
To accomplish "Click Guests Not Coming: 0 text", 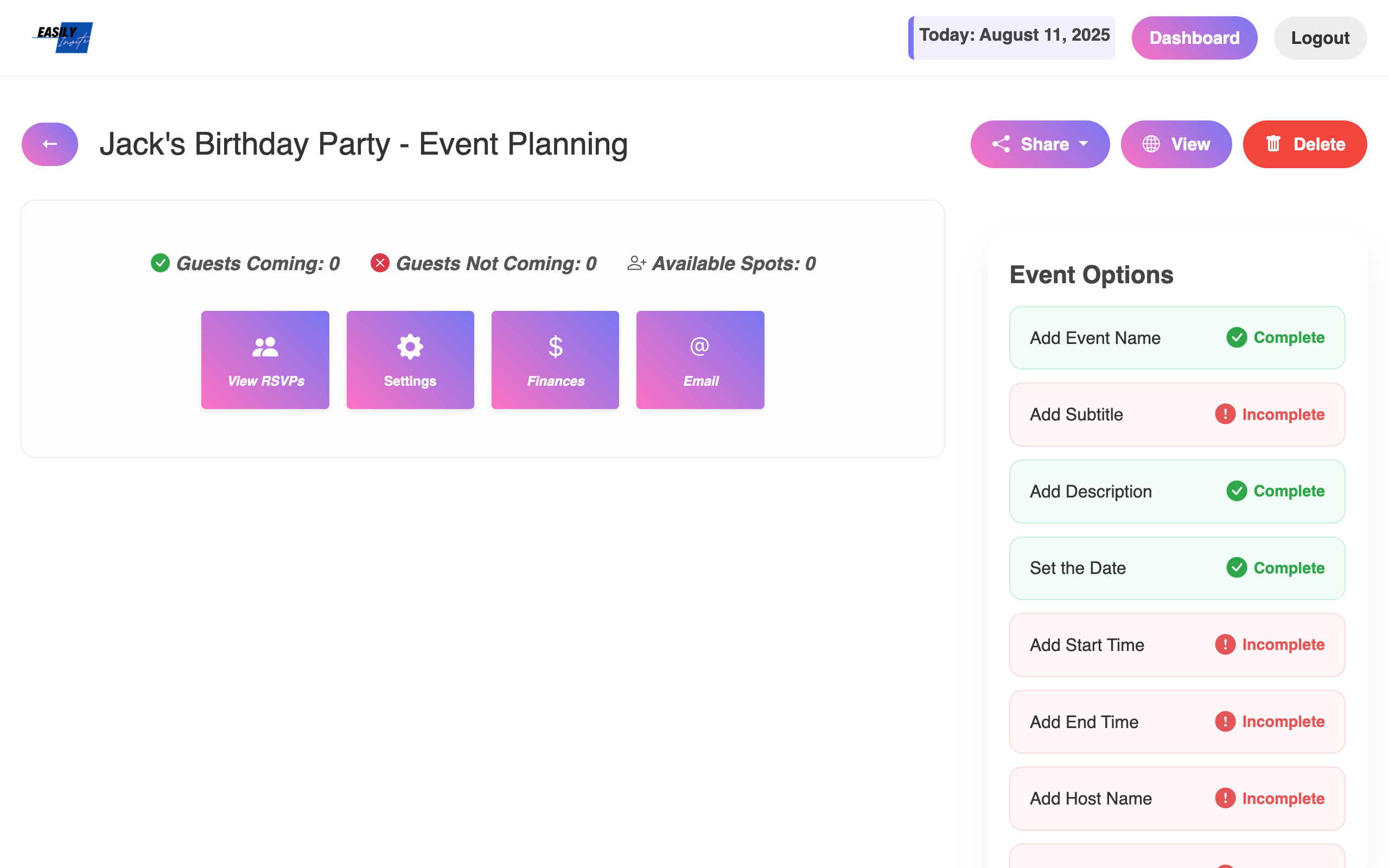I will point(496,264).
